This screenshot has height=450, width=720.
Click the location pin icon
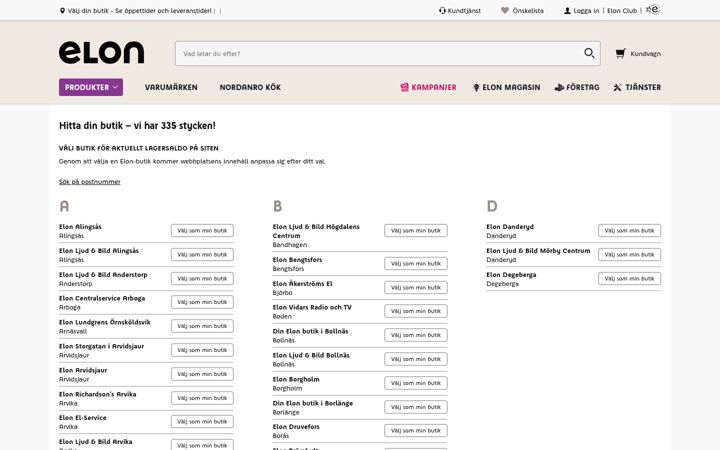click(x=62, y=11)
